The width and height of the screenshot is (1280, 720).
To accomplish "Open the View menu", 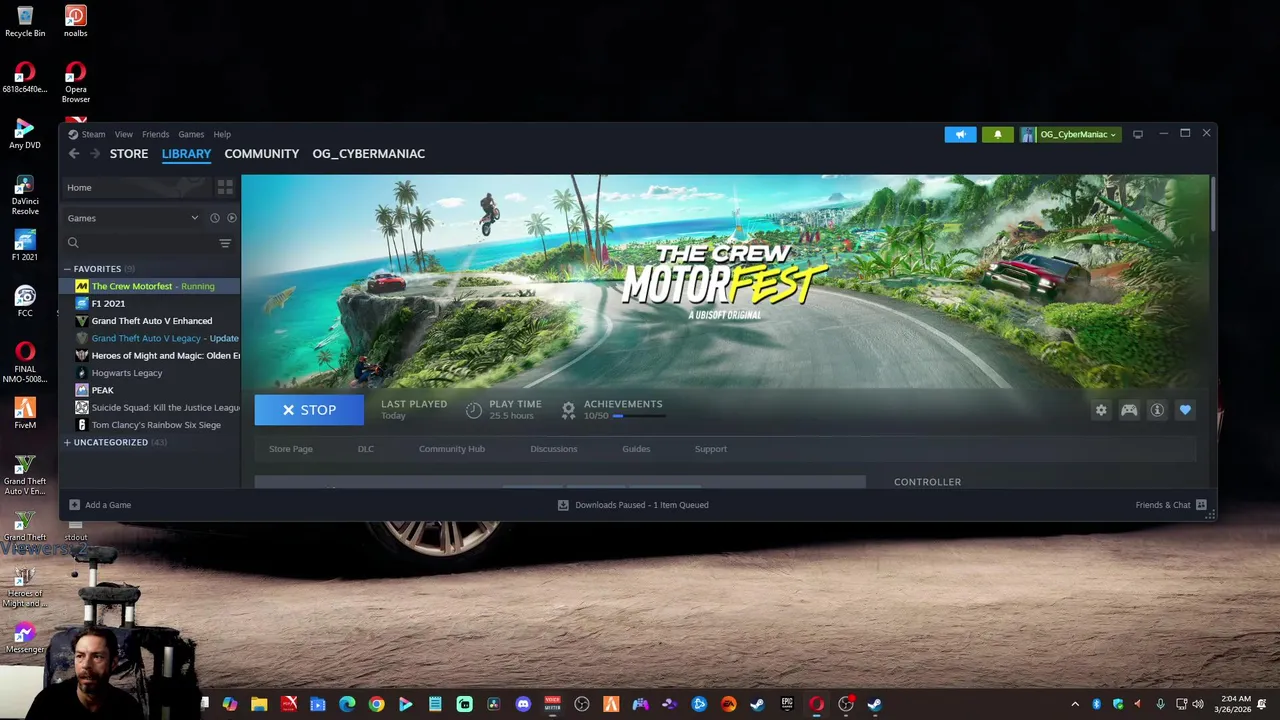I will click(123, 134).
